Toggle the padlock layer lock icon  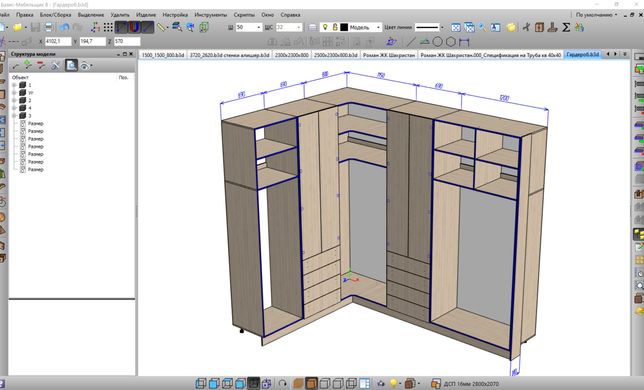click(335, 27)
